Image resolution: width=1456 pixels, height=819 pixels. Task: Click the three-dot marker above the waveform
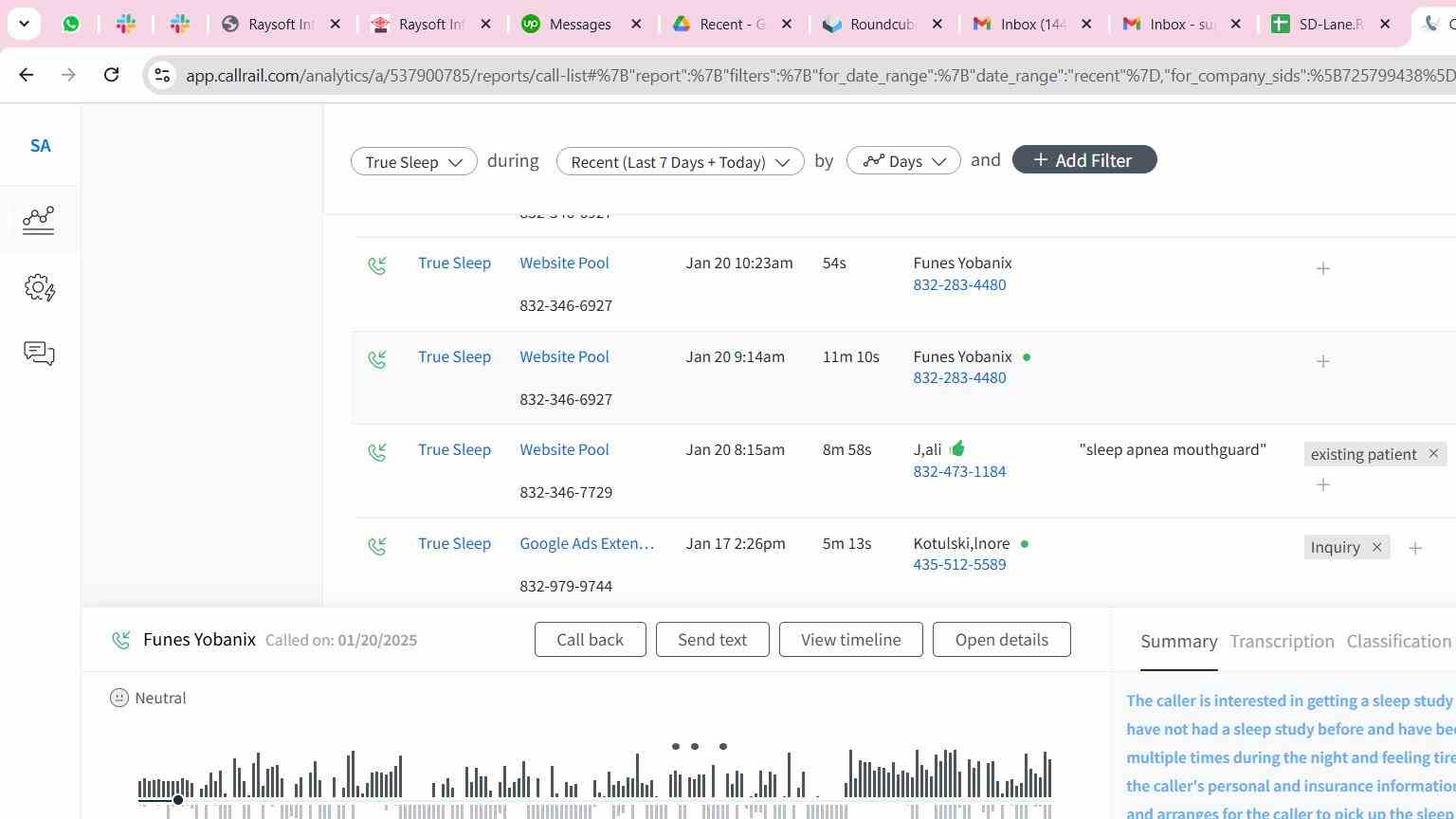(699, 746)
